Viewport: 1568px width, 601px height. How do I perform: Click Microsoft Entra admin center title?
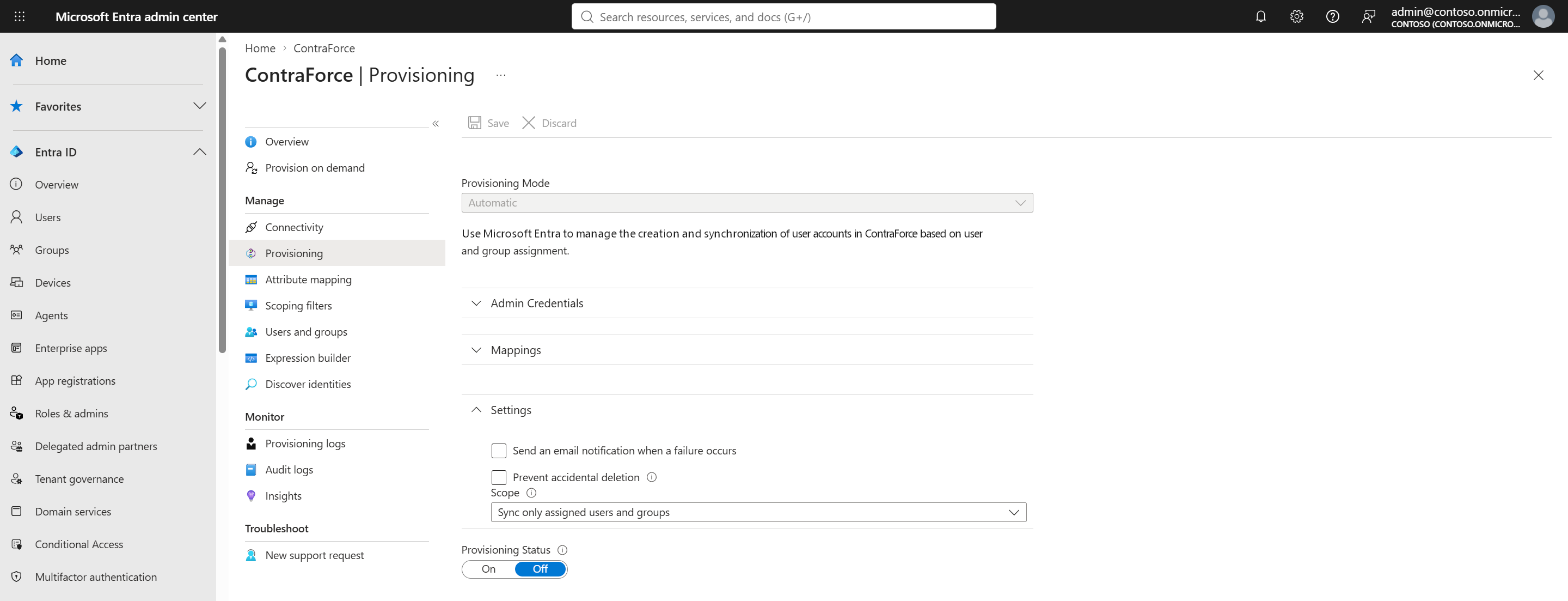click(x=137, y=17)
